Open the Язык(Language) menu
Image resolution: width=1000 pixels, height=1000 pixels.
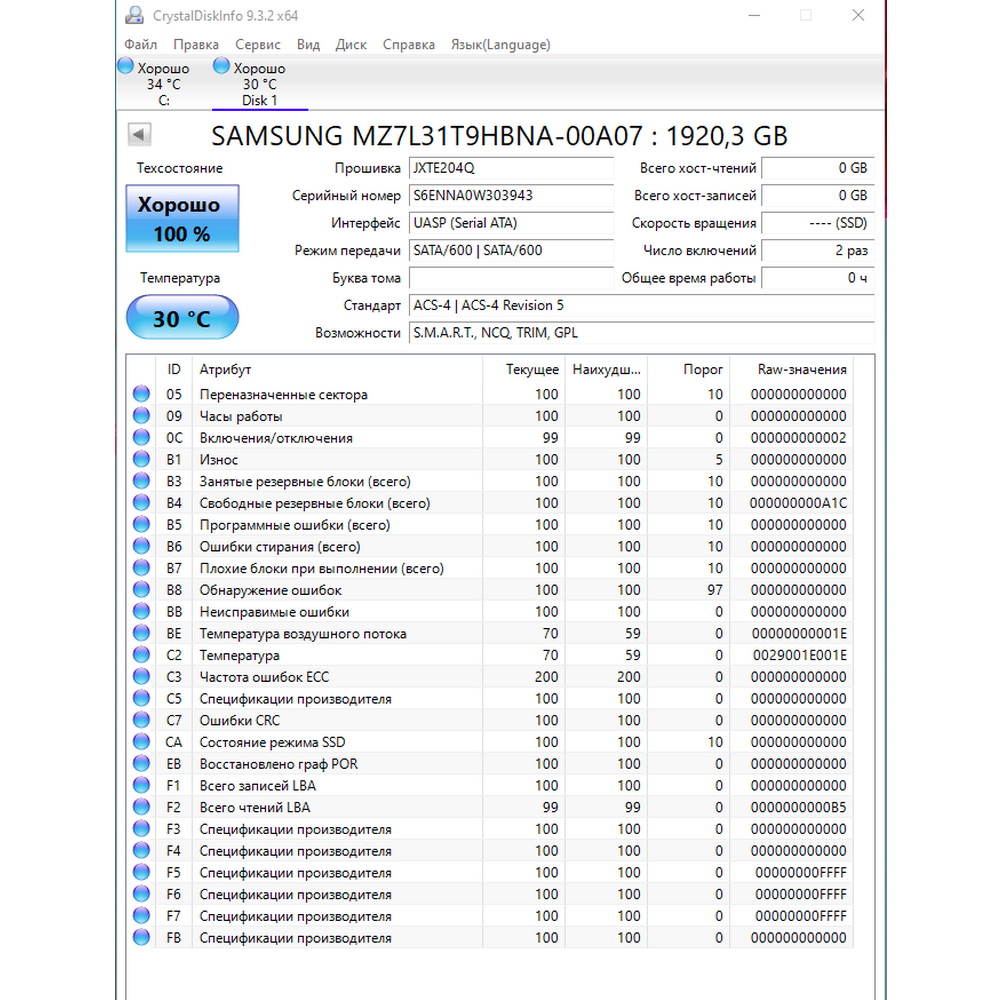tap(501, 45)
